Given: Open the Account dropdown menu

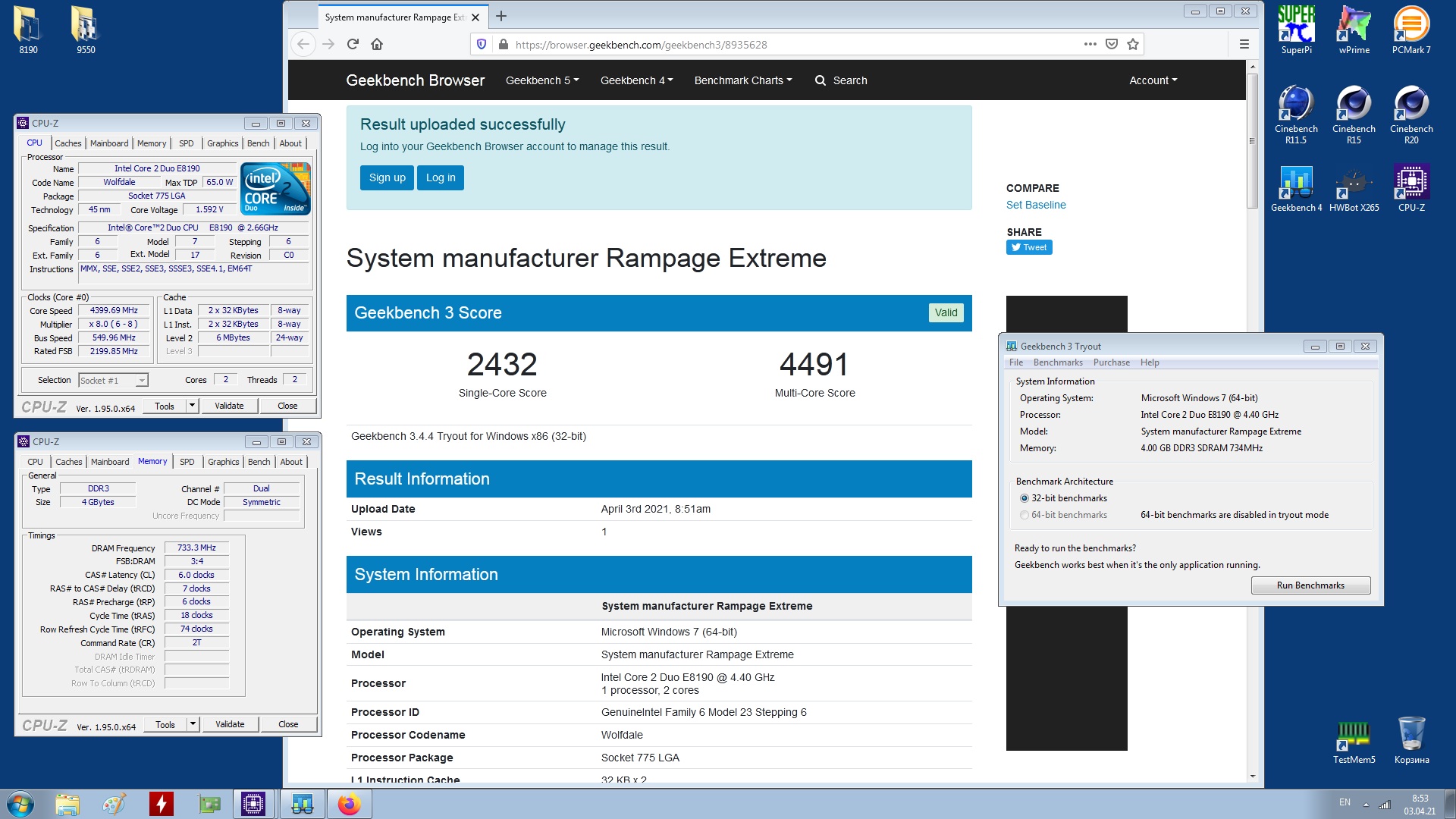Looking at the screenshot, I should tap(1153, 80).
